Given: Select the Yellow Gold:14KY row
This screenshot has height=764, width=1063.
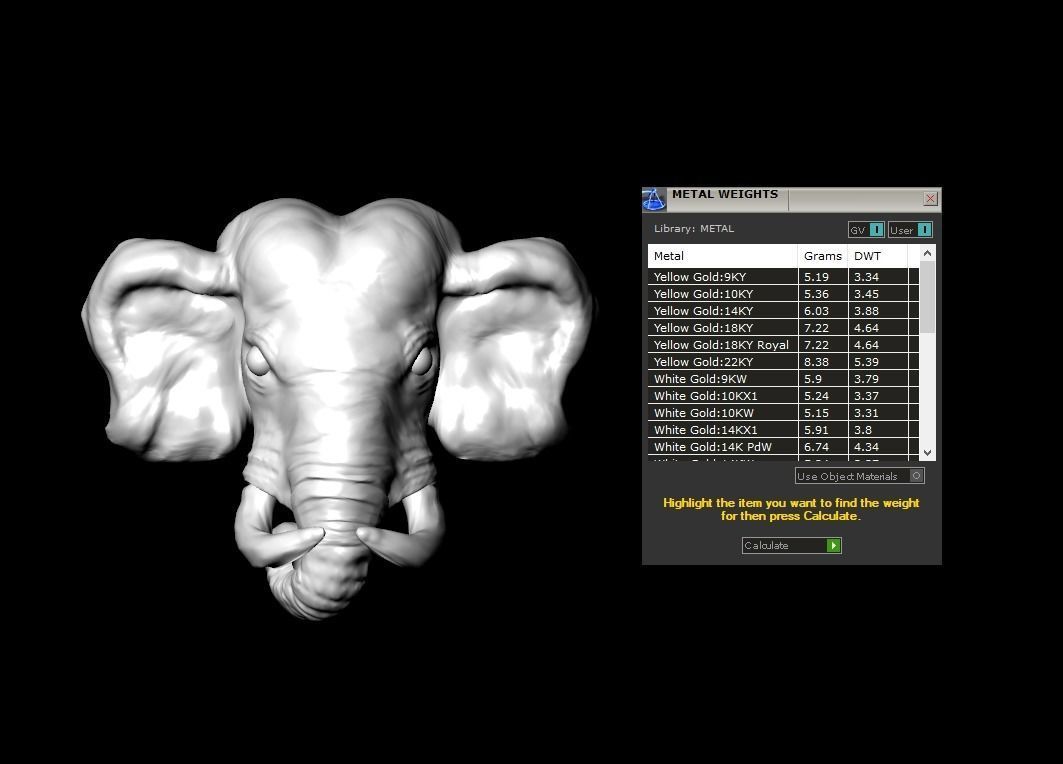Looking at the screenshot, I should 783,310.
